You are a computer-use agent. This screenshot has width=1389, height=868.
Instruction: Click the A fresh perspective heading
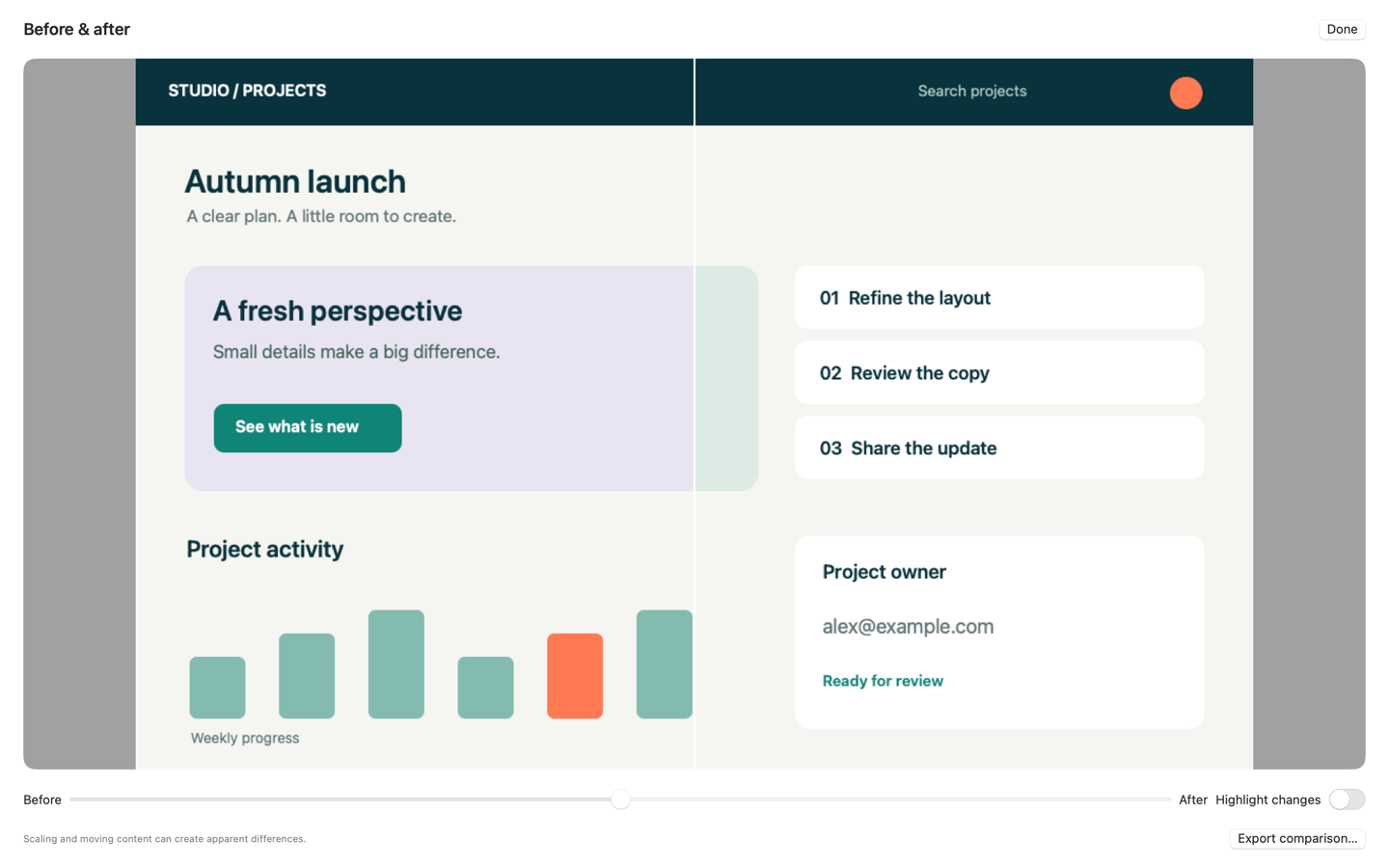click(338, 311)
